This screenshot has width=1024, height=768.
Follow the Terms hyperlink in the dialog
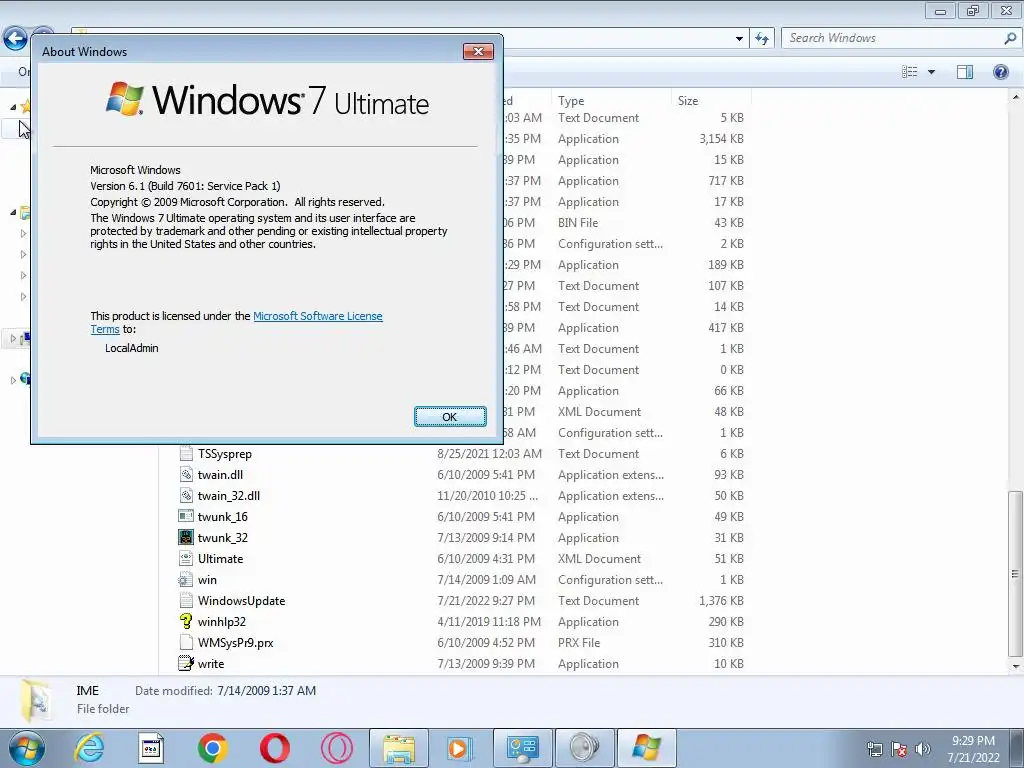(104, 329)
